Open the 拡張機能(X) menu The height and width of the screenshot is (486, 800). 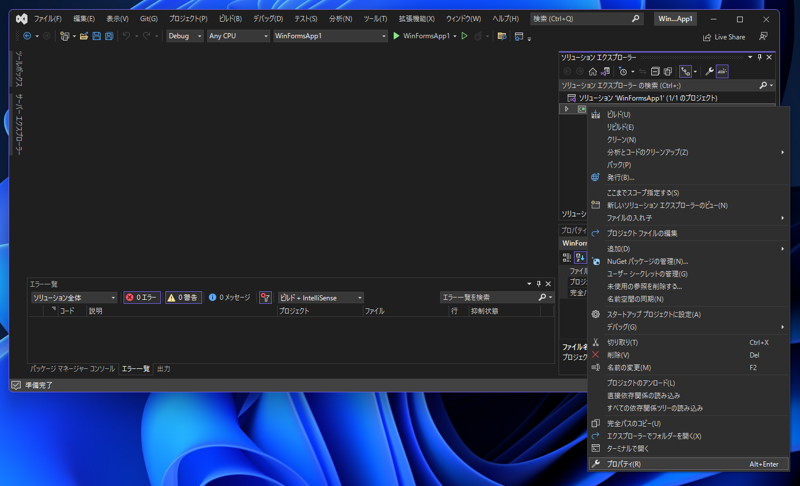click(417, 19)
